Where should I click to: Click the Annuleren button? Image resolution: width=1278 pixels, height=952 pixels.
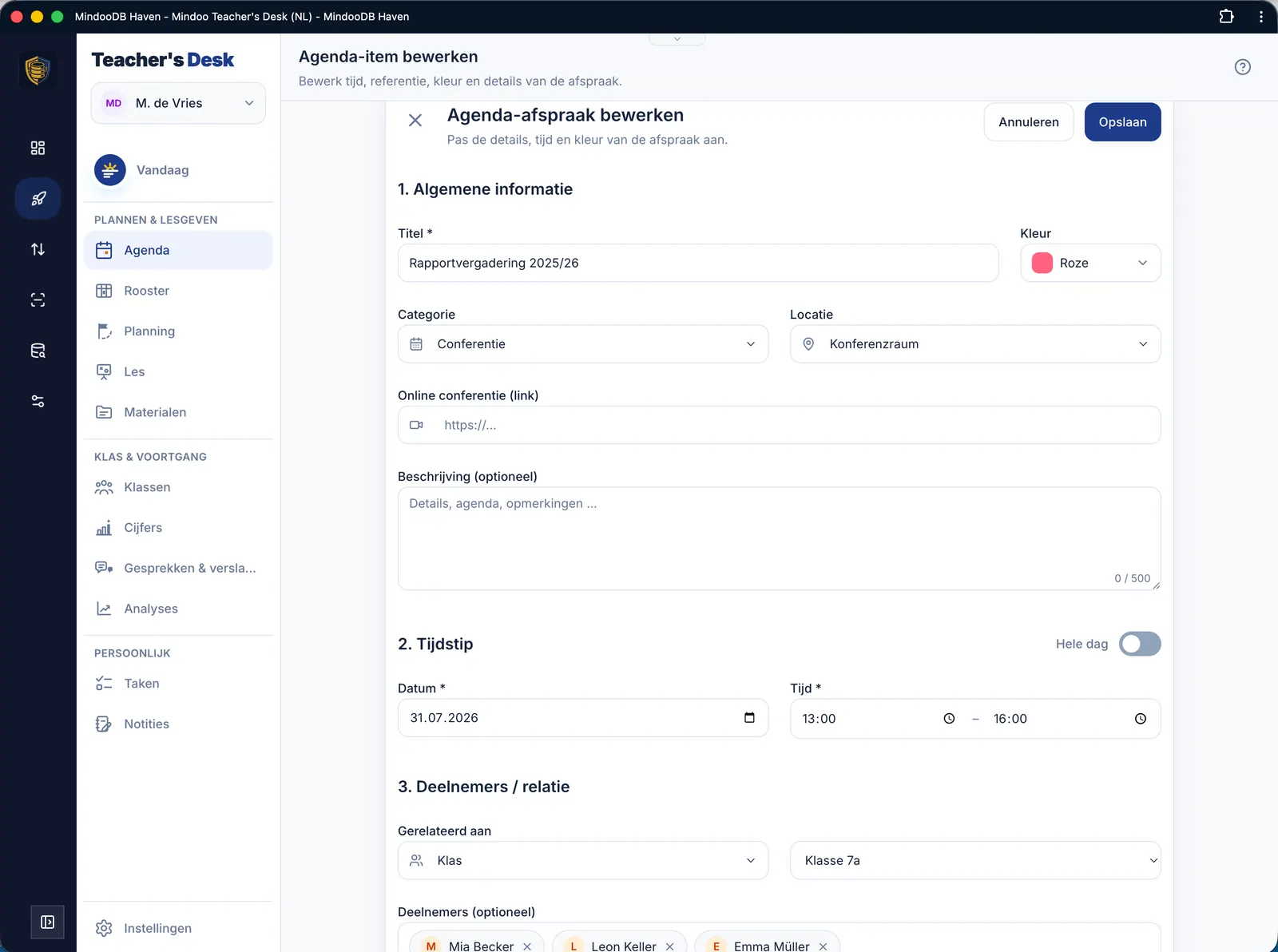(x=1029, y=122)
